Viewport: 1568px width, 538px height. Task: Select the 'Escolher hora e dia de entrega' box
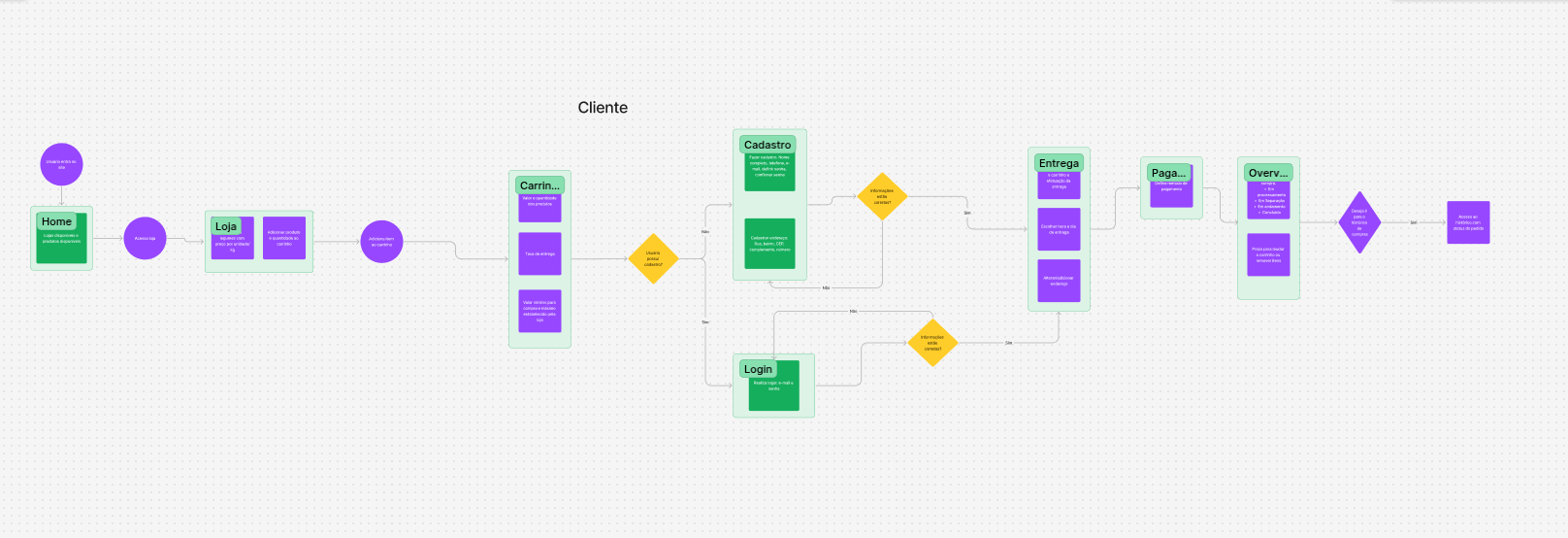coord(1059,229)
